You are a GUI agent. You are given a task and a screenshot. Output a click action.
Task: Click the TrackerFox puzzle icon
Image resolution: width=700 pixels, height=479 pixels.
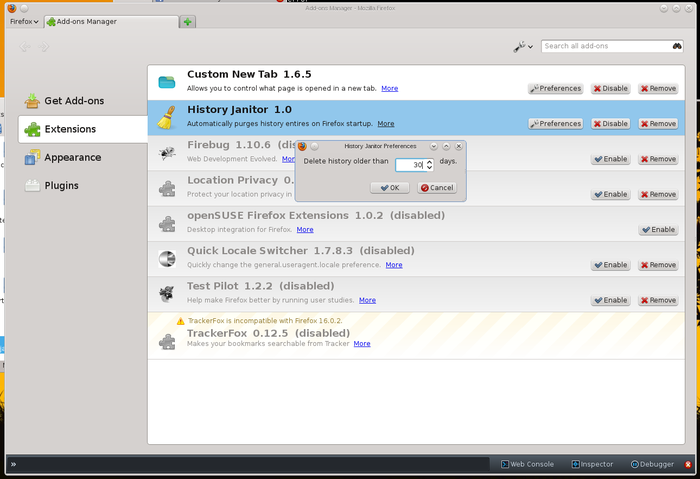pos(167,342)
